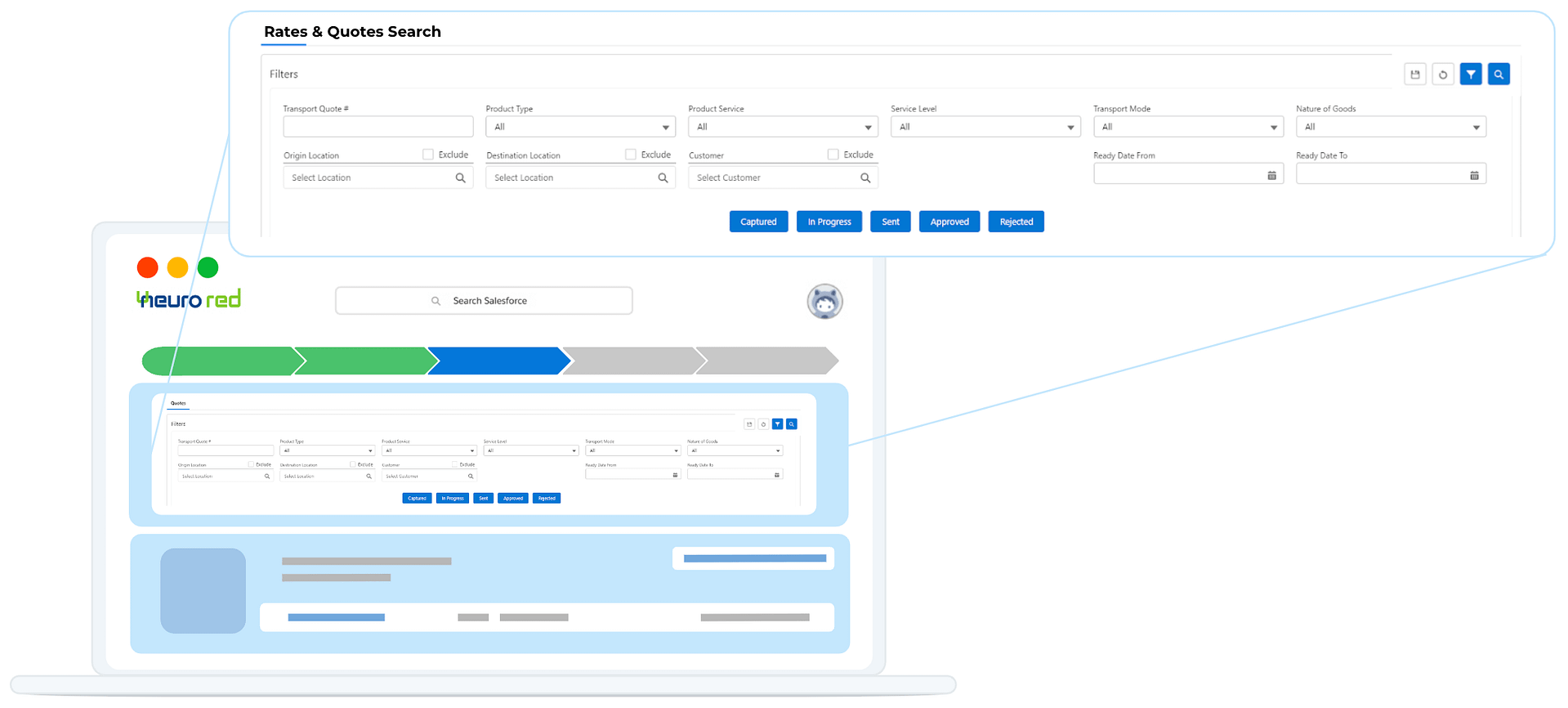Toggle the blue funnel filter icon

(x=1471, y=74)
